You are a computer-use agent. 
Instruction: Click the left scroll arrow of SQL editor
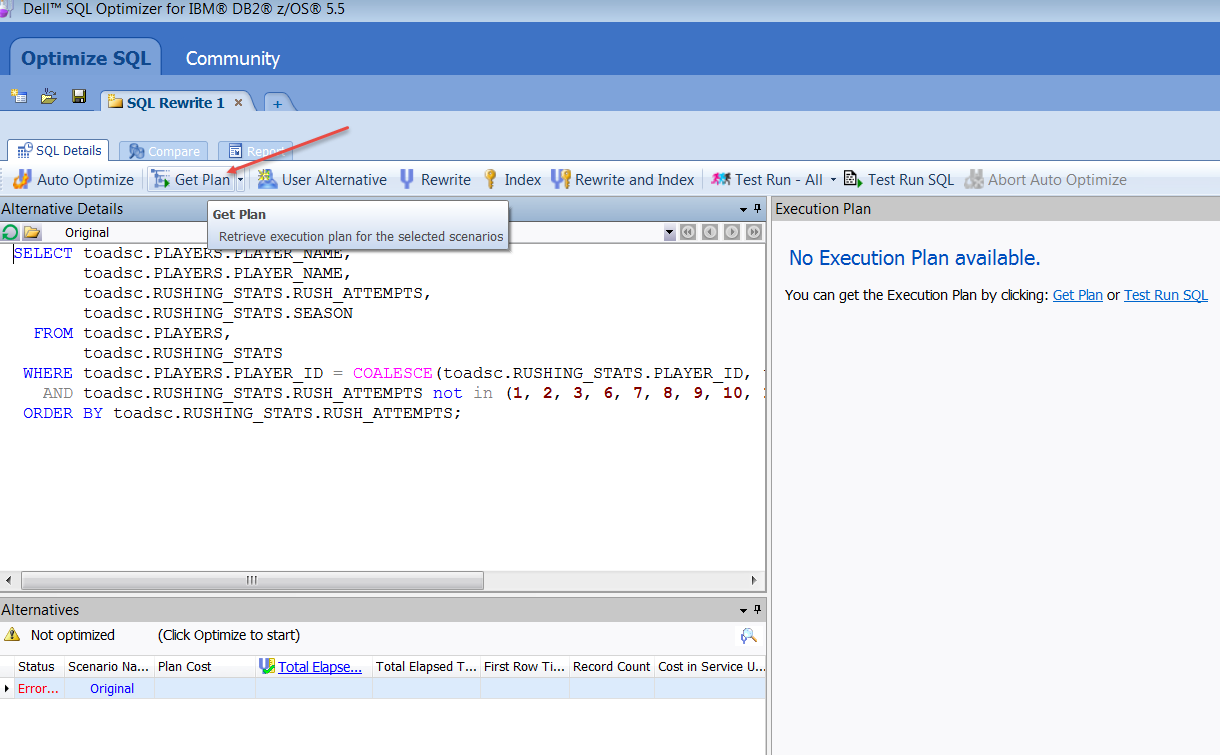coord(9,580)
